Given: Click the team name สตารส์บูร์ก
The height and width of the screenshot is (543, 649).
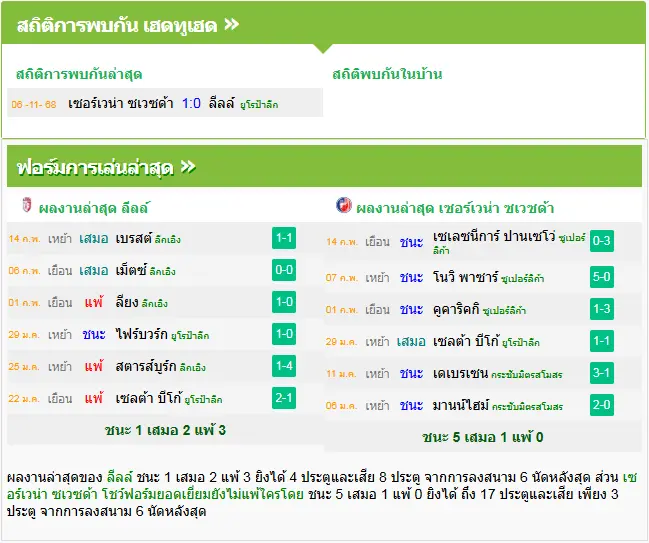Looking at the screenshot, I should click(146, 366).
